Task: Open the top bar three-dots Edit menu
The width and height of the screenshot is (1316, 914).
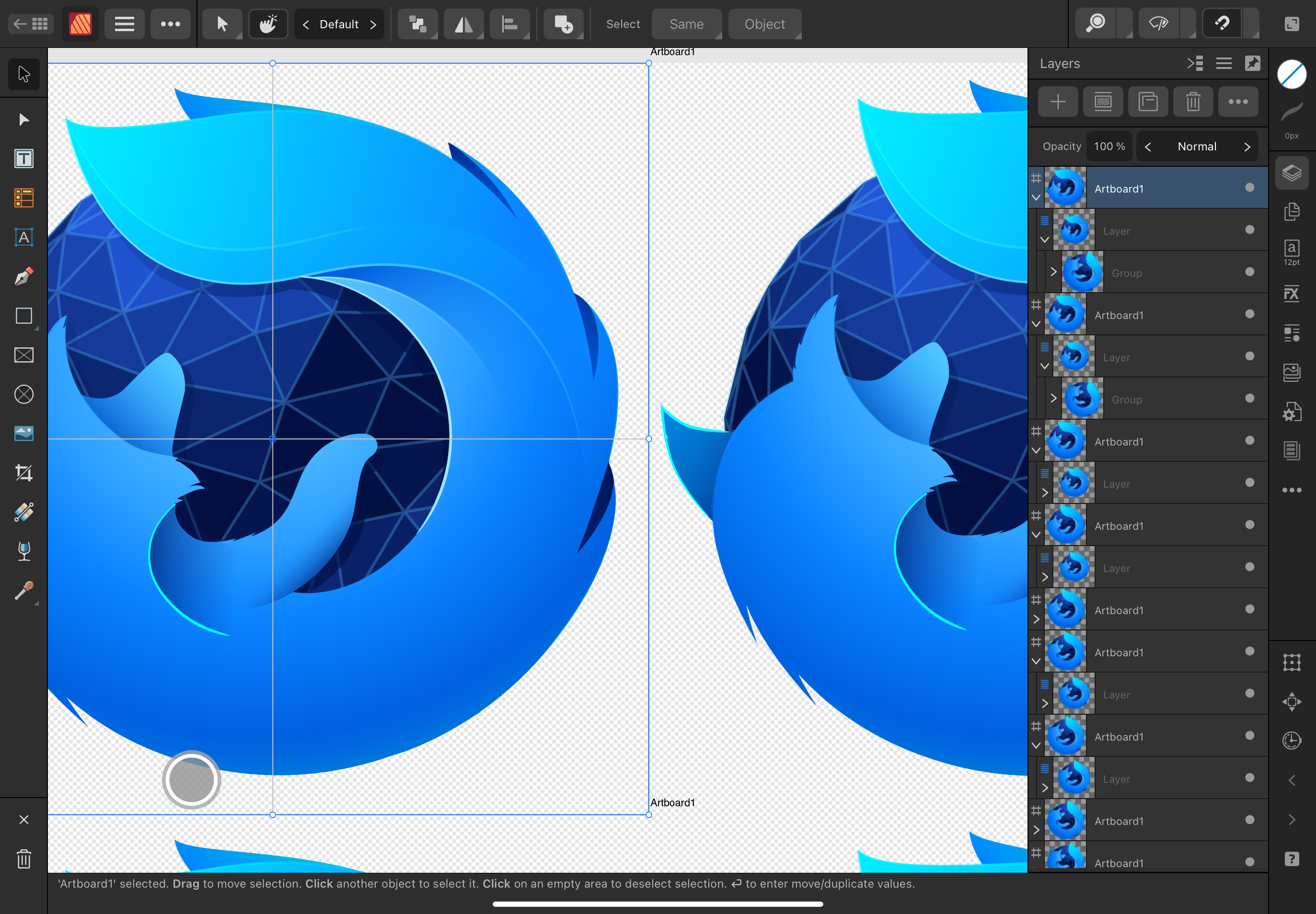Action: tap(170, 24)
